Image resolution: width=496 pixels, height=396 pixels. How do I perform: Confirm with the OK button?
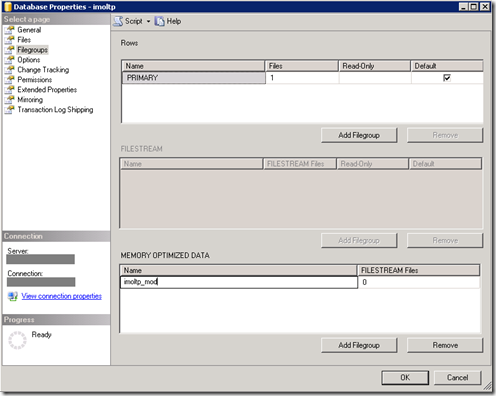pyautogui.click(x=405, y=378)
